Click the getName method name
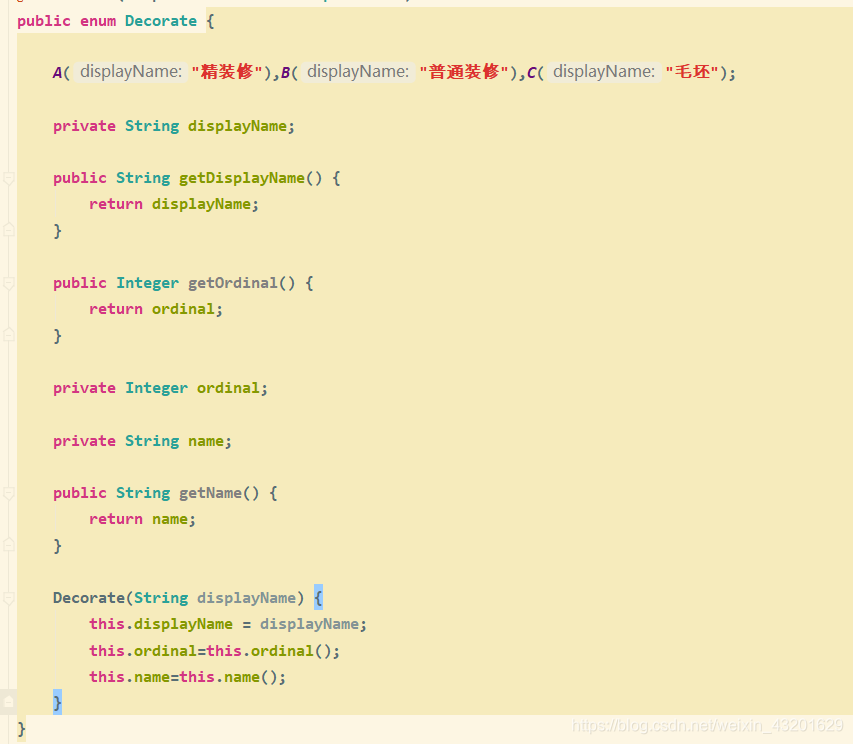The image size is (853, 744). click(211, 493)
